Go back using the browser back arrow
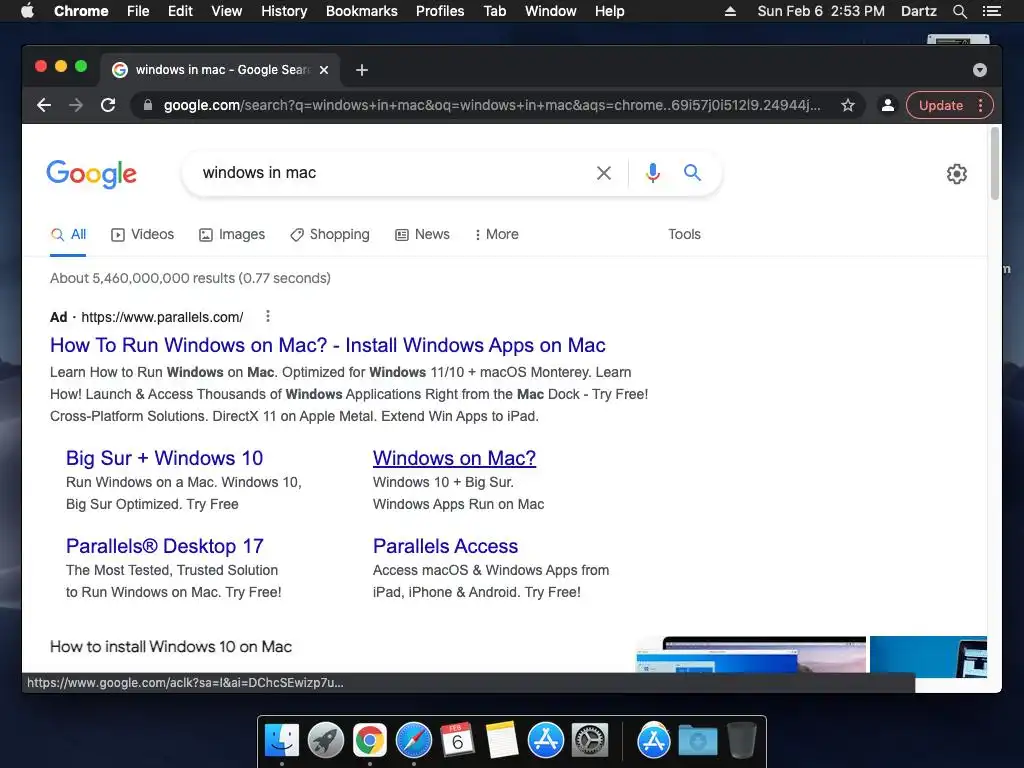Screen dimensions: 1024x768 pyautogui.click(x=44, y=105)
